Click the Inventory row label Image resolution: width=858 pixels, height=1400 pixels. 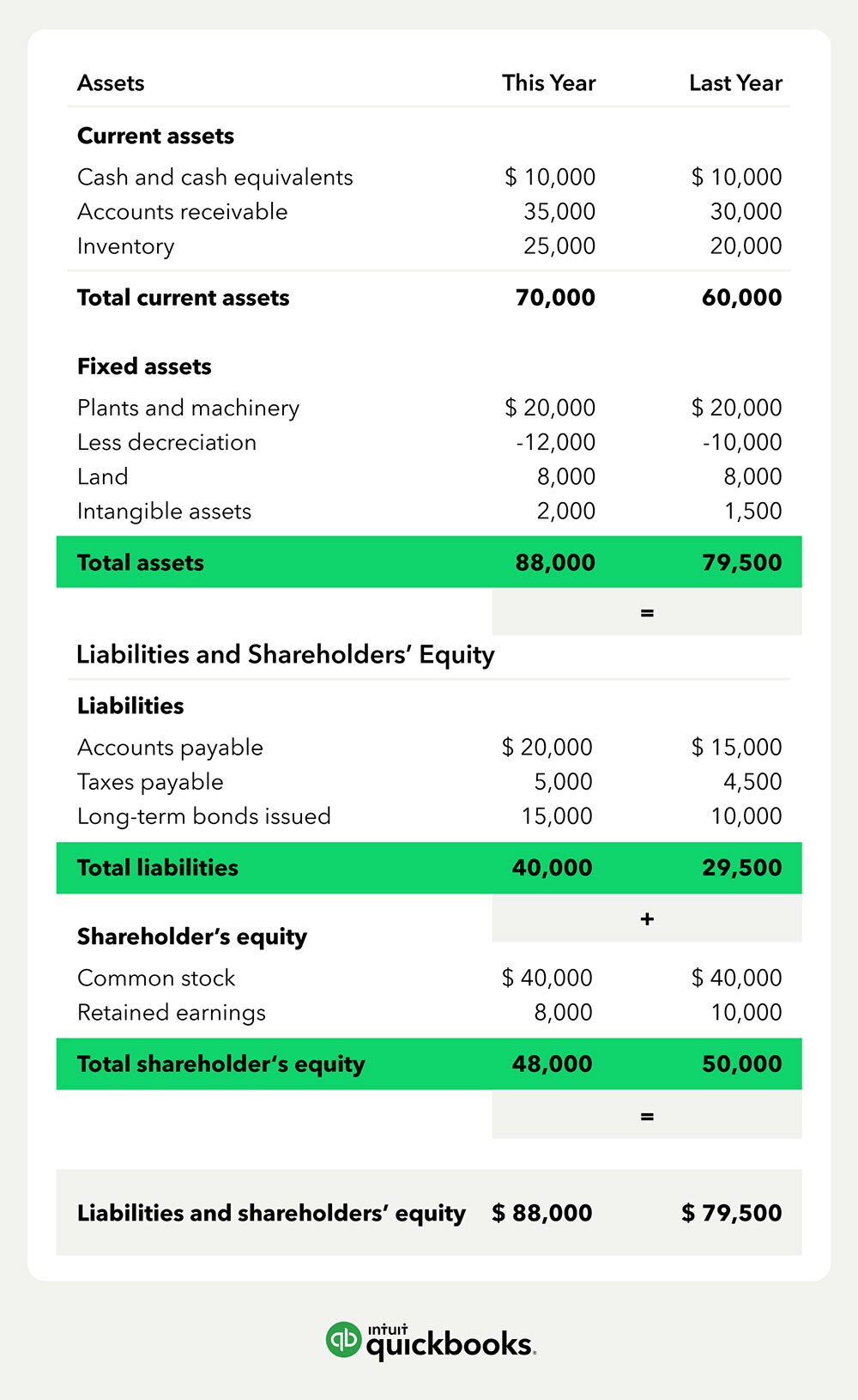[125, 246]
